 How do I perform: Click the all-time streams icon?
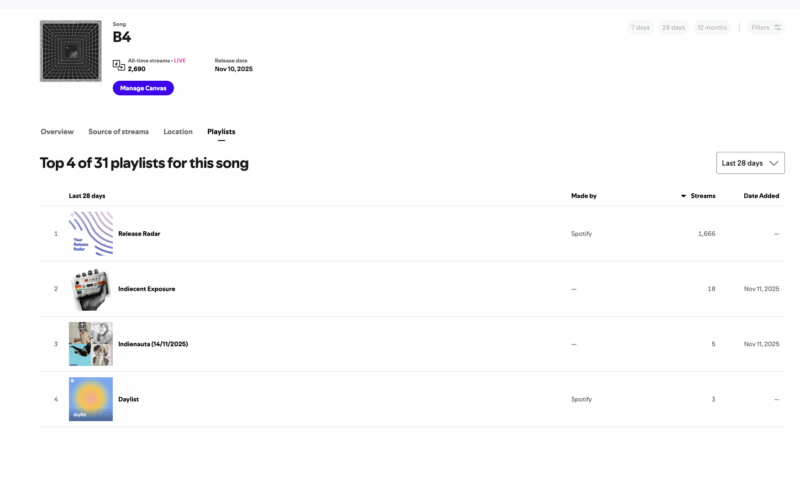(x=119, y=65)
